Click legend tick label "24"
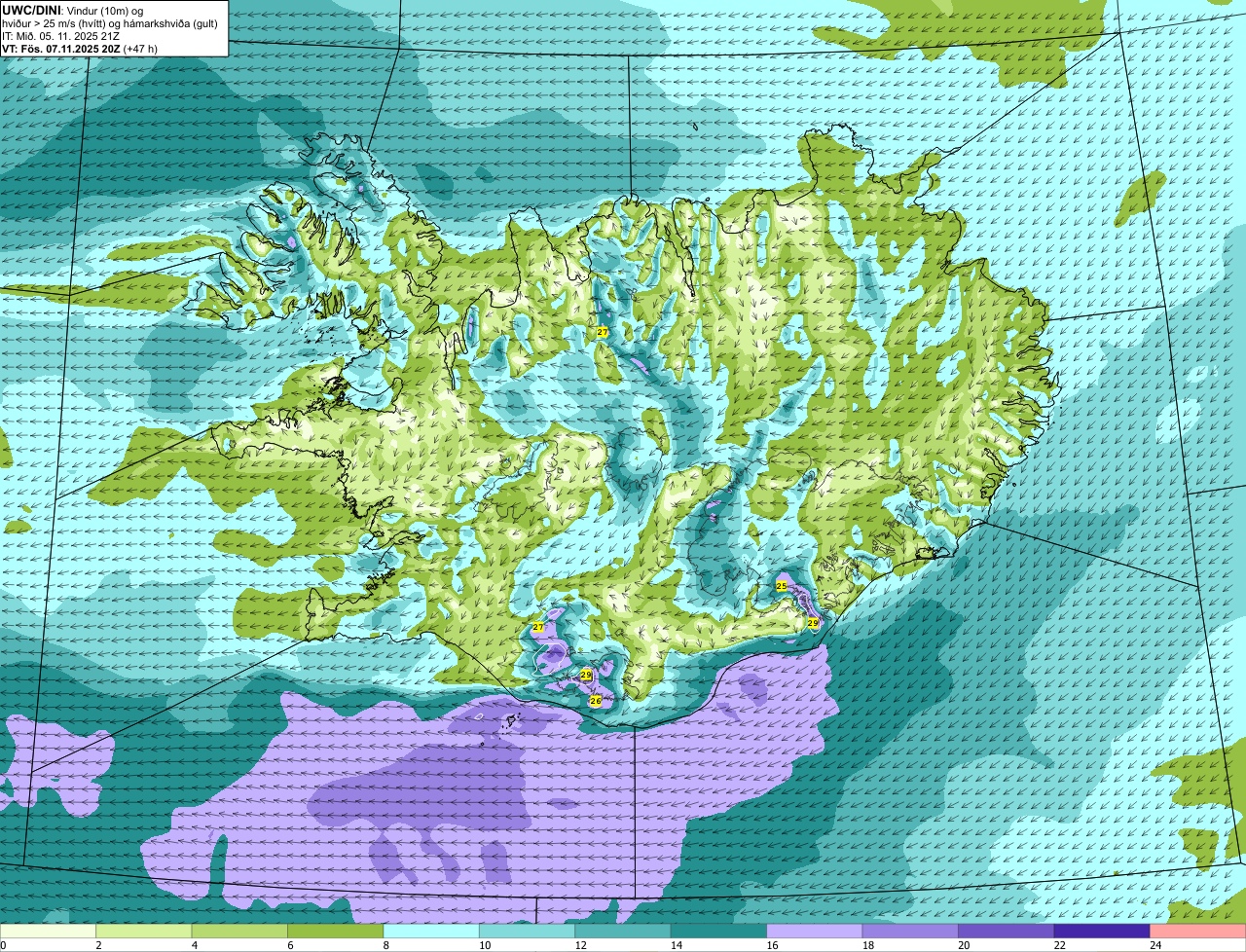Image resolution: width=1246 pixels, height=952 pixels. [1155, 945]
